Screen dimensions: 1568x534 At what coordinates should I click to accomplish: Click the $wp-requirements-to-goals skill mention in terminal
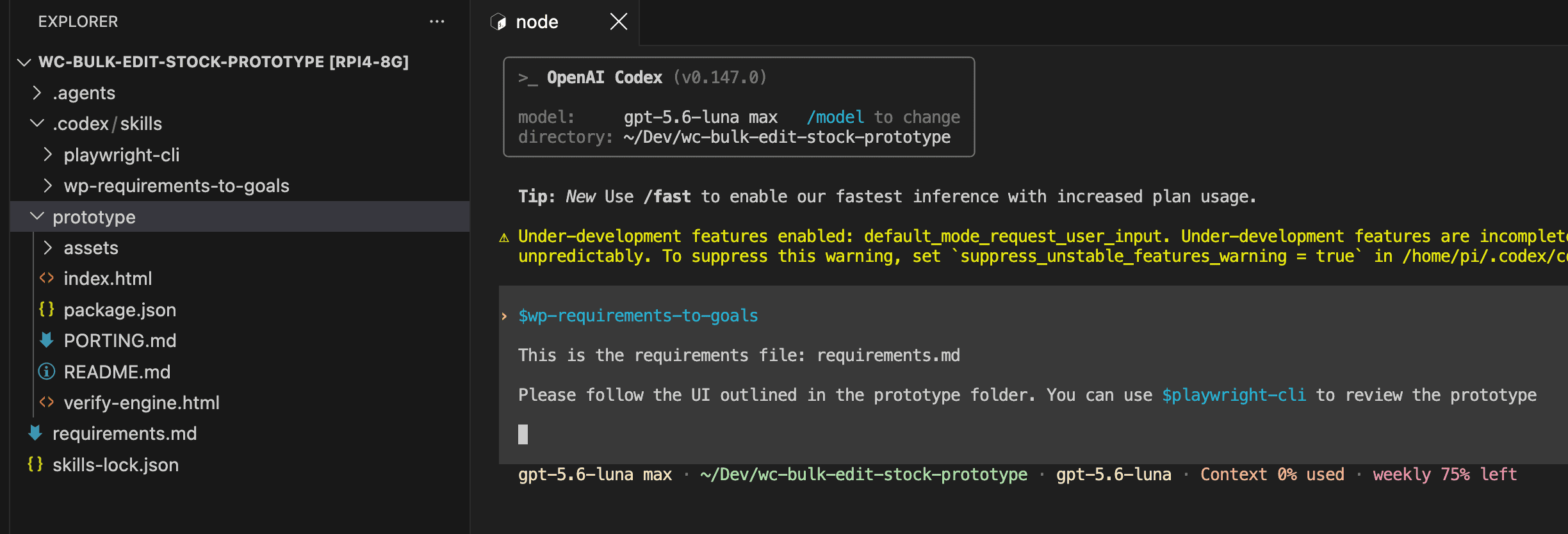pos(638,316)
